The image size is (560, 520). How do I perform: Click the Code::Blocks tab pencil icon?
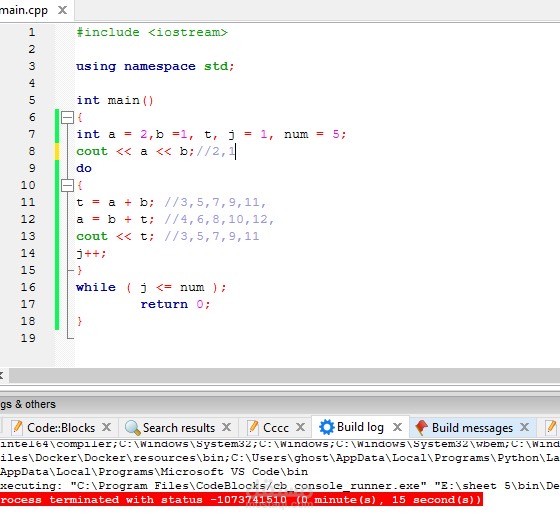(x=16, y=428)
